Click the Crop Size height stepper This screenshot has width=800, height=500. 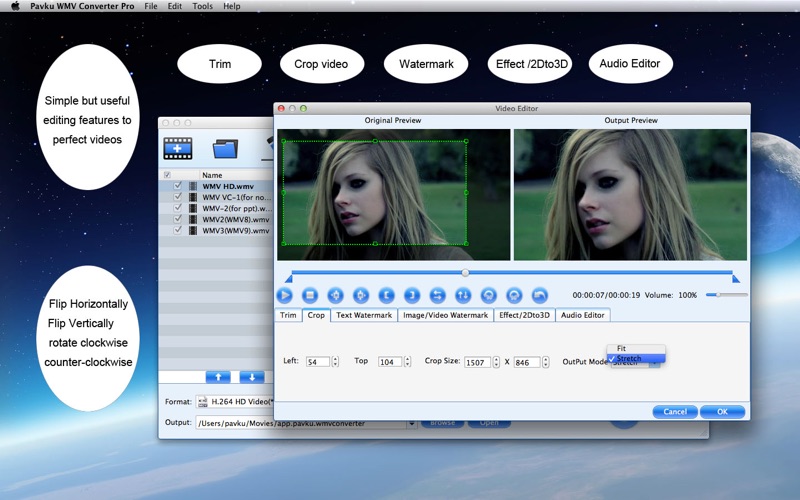(545, 362)
